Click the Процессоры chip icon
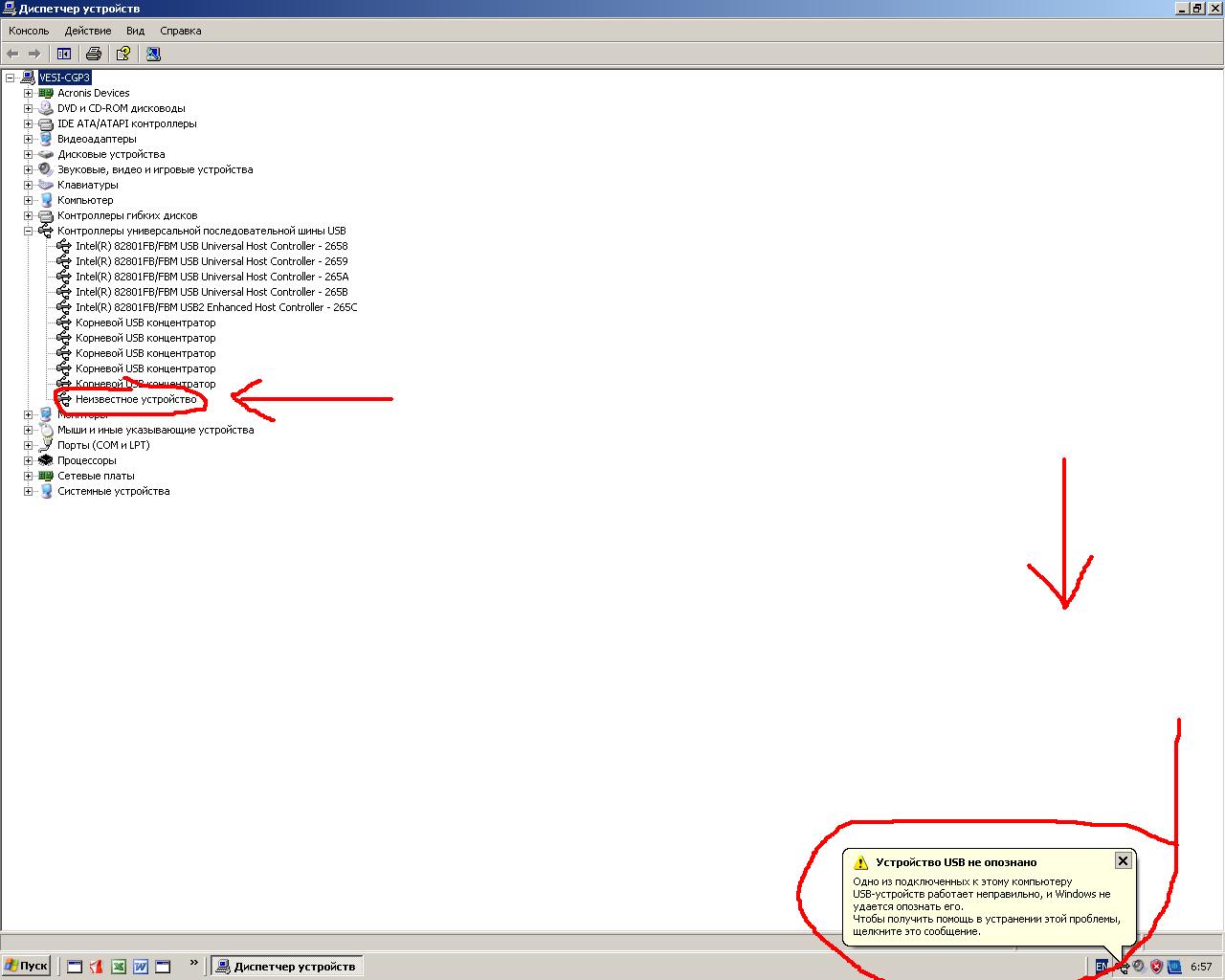Screen dimensions: 1225x980 (x=45, y=460)
